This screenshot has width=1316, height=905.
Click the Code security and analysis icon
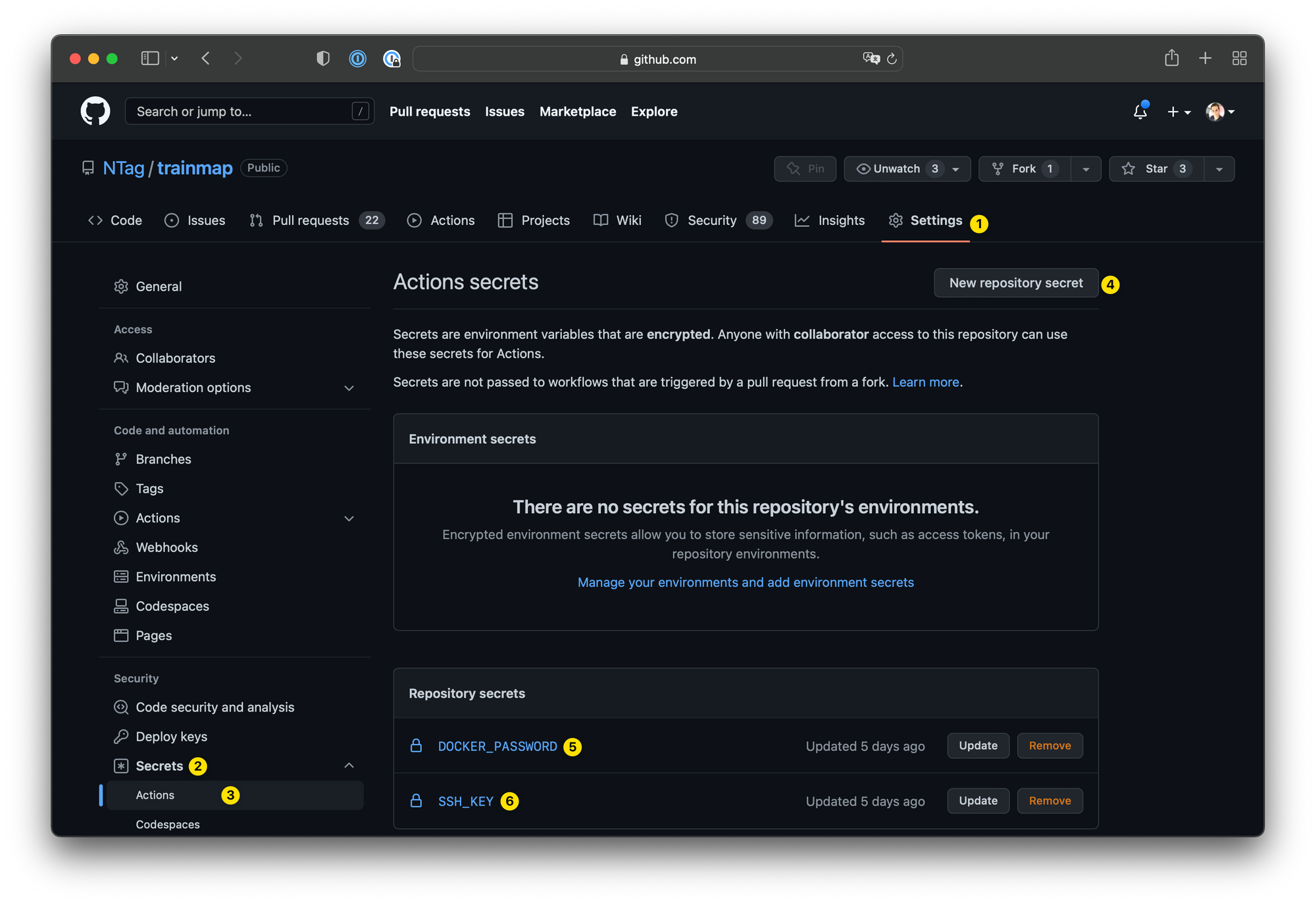coord(121,707)
